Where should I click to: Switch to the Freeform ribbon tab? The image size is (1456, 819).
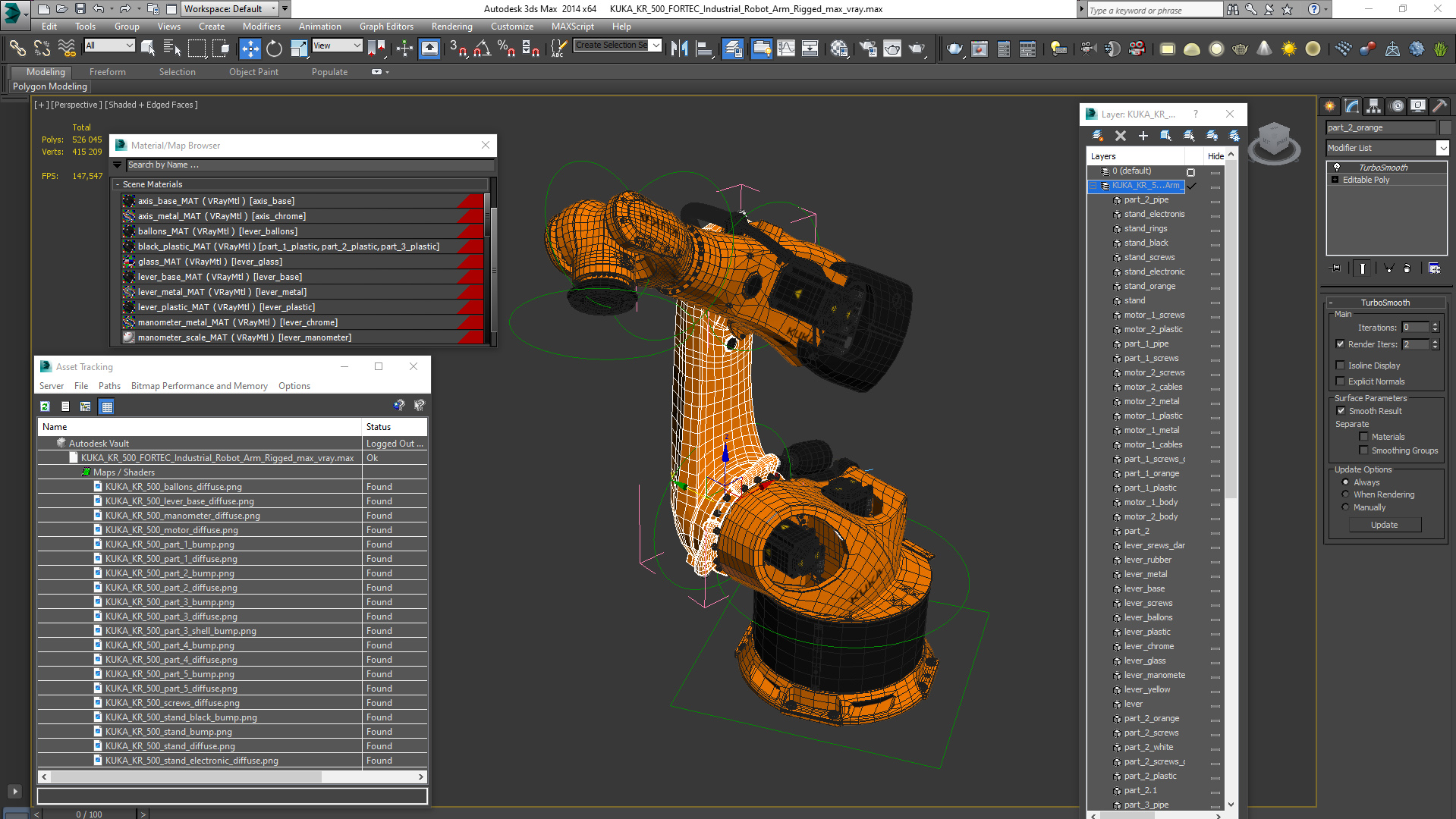(x=108, y=72)
